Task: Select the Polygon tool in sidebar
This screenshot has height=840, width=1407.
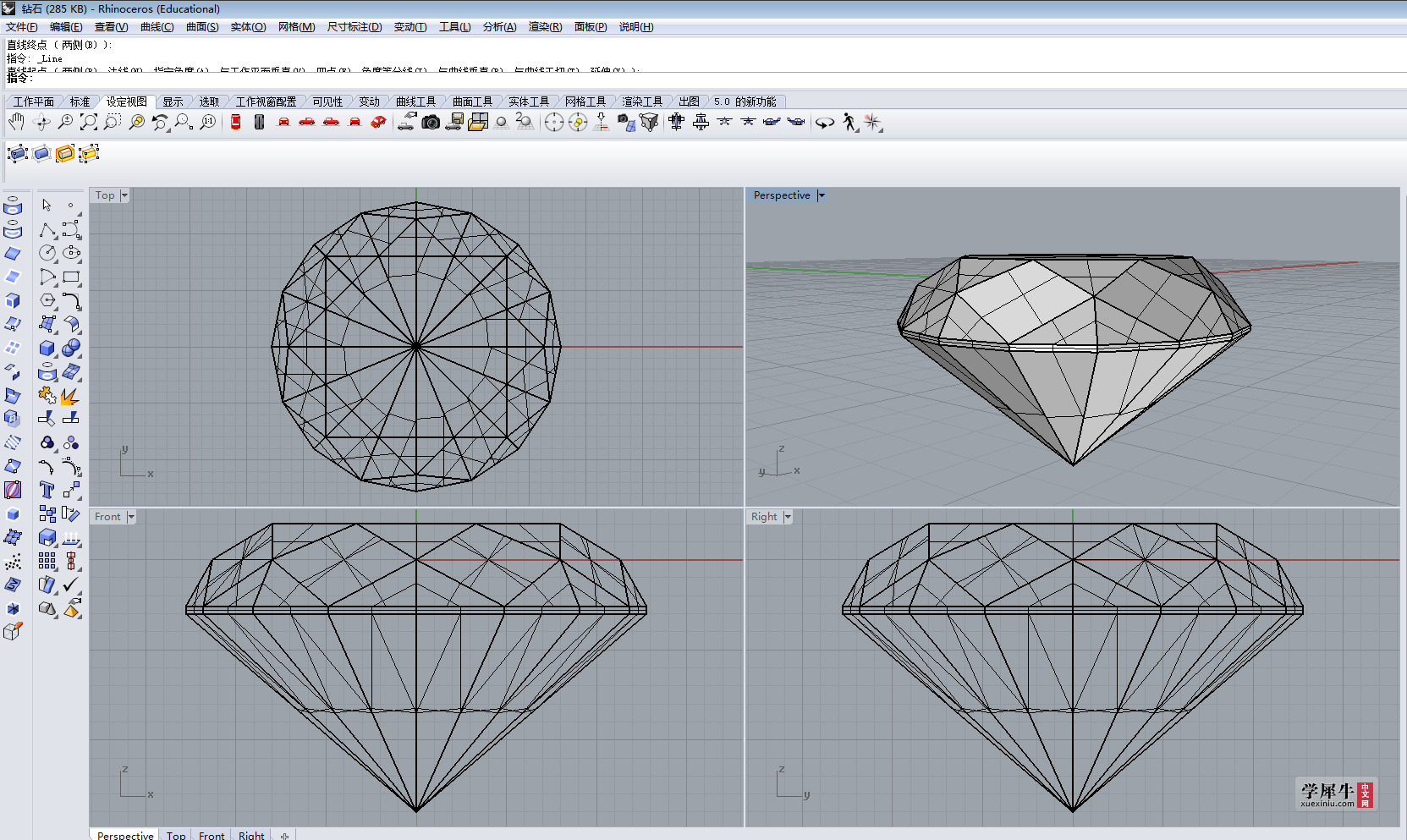Action: click(47, 300)
